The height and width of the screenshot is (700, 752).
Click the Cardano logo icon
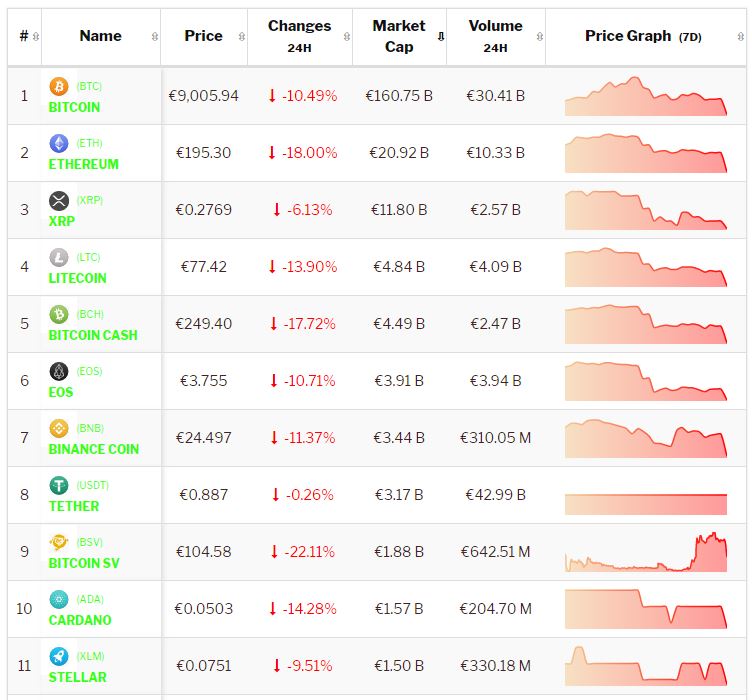tap(59, 600)
